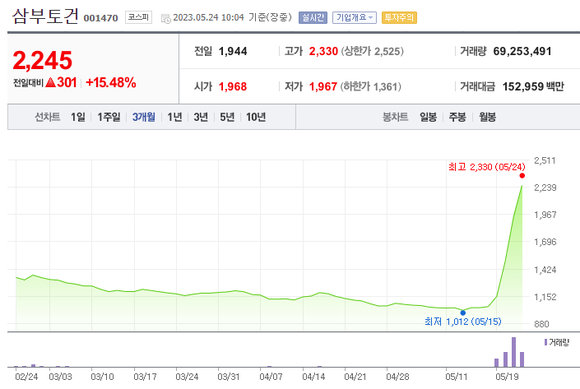Click the 하한가 1,361 text
The width and height of the screenshot is (580, 389).
[x=371, y=87]
